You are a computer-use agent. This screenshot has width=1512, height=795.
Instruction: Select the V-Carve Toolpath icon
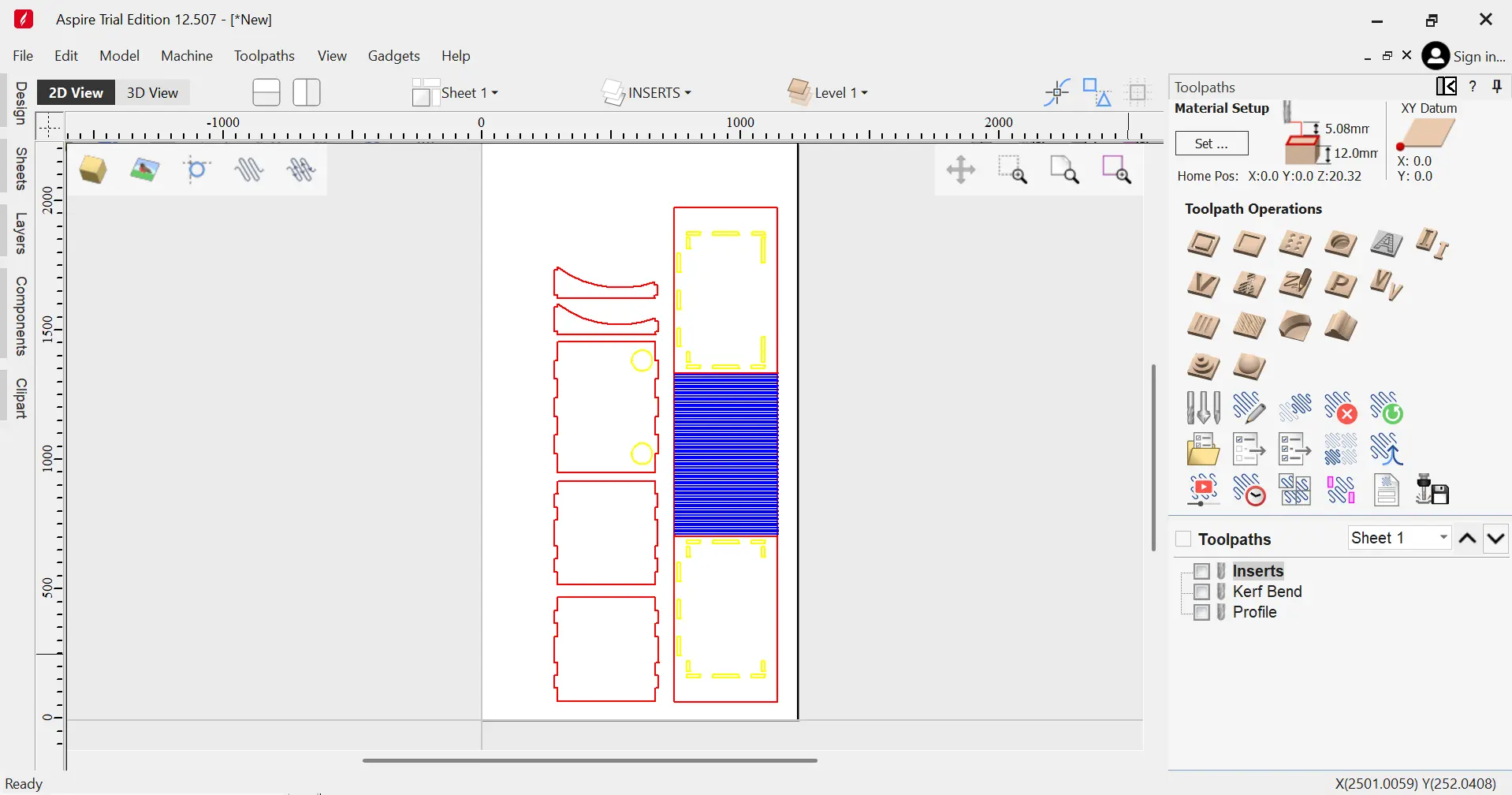(x=1202, y=286)
